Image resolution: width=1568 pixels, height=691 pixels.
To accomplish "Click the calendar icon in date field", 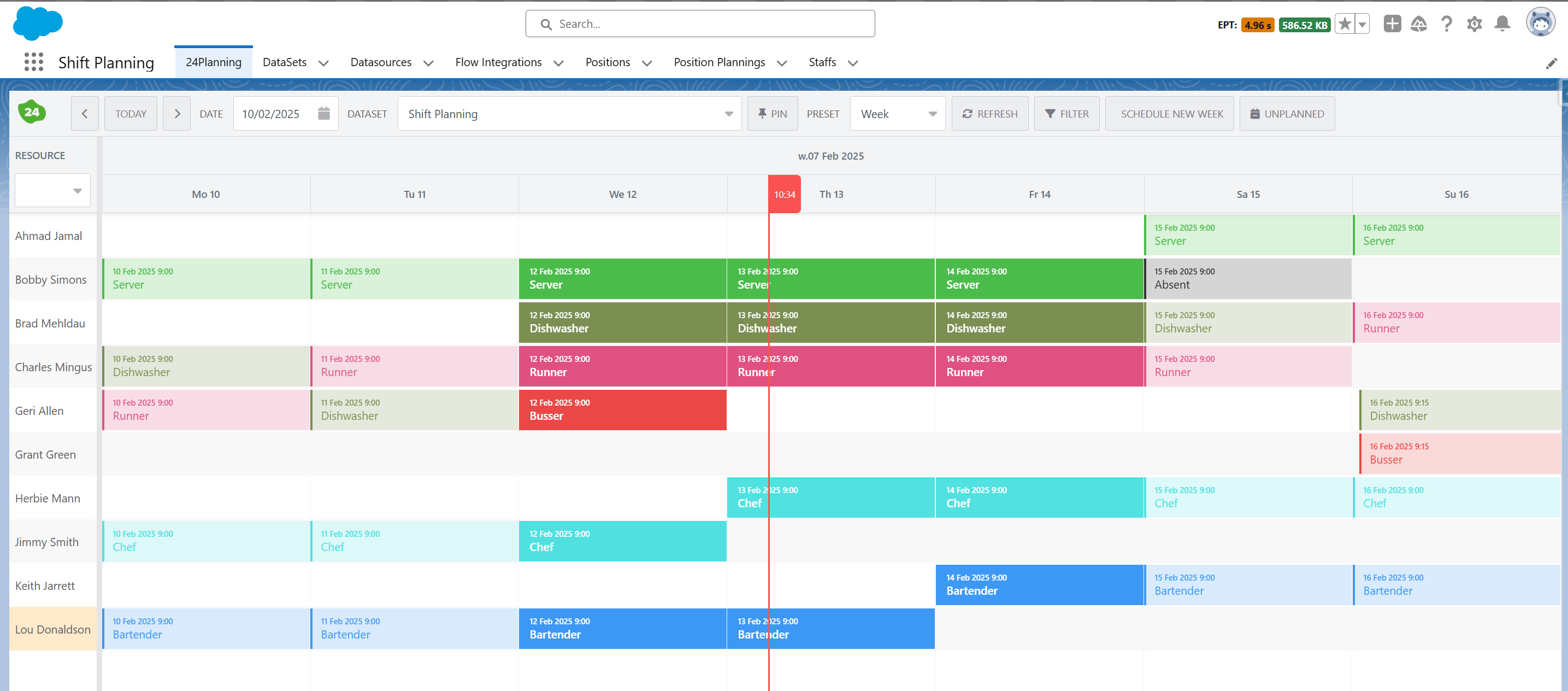I will [324, 114].
